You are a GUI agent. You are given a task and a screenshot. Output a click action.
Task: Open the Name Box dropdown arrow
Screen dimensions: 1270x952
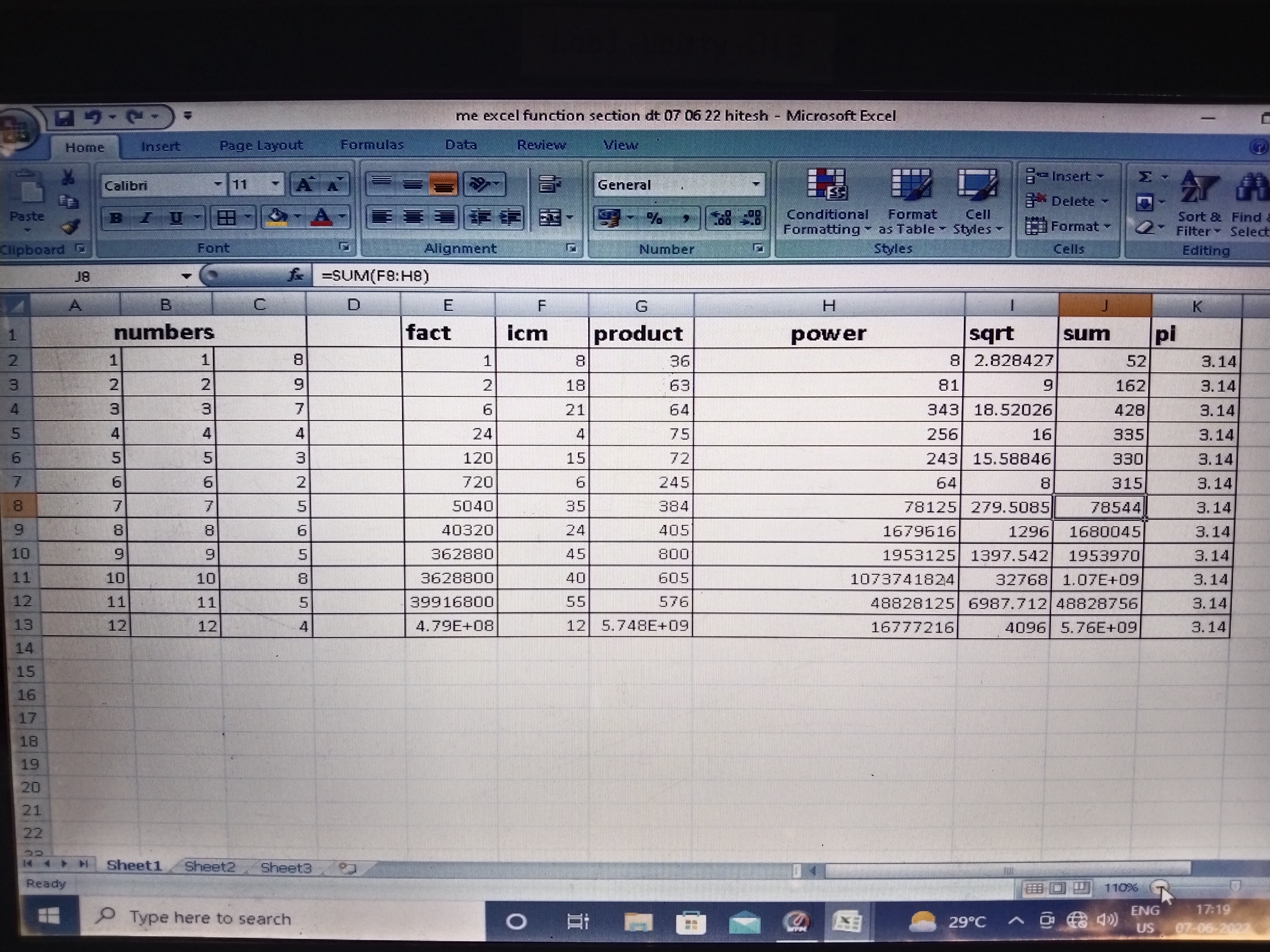tap(185, 276)
